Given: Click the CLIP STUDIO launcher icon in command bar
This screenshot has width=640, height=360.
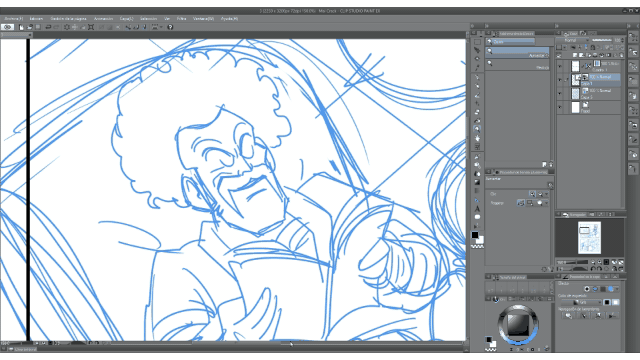Looking at the screenshot, I should [x=7, y=27].
